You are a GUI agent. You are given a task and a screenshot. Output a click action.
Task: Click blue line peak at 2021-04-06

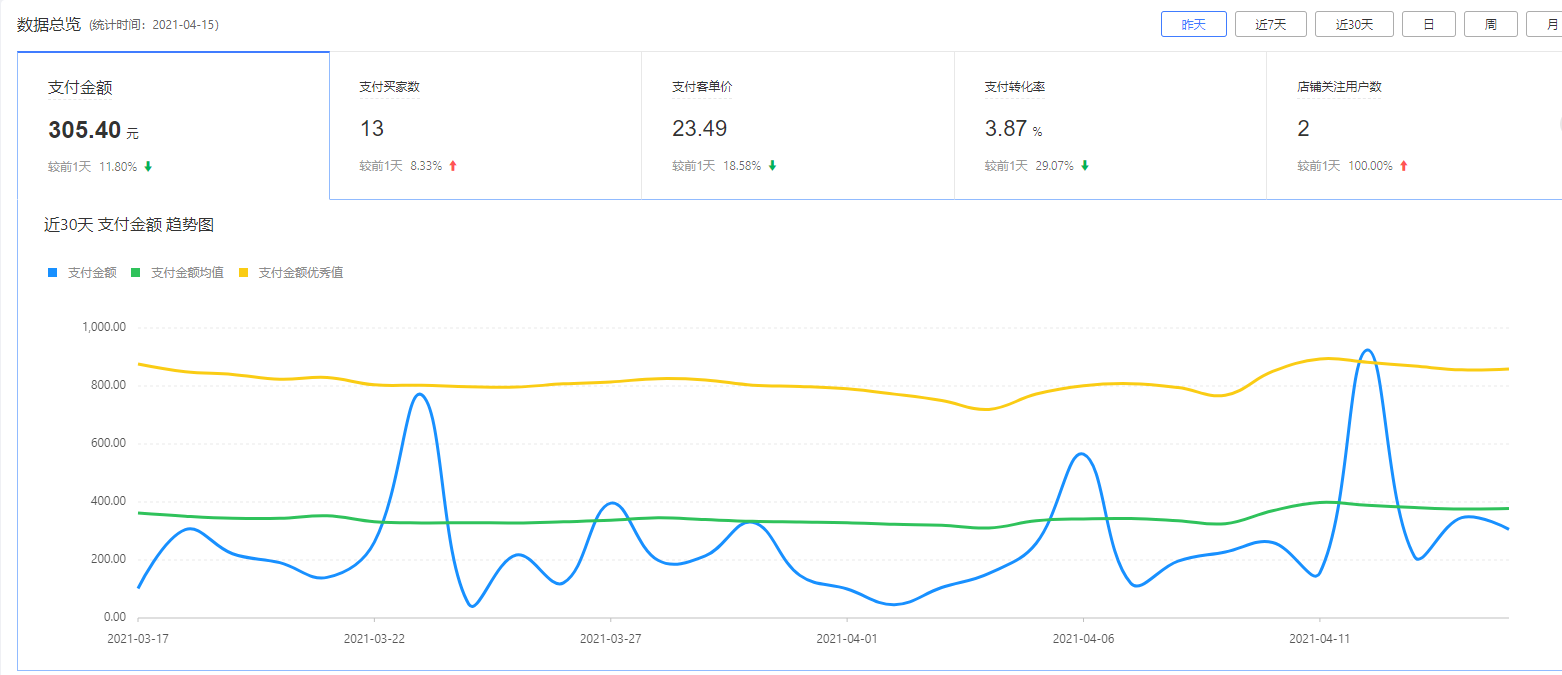(x=1081, y=454)
